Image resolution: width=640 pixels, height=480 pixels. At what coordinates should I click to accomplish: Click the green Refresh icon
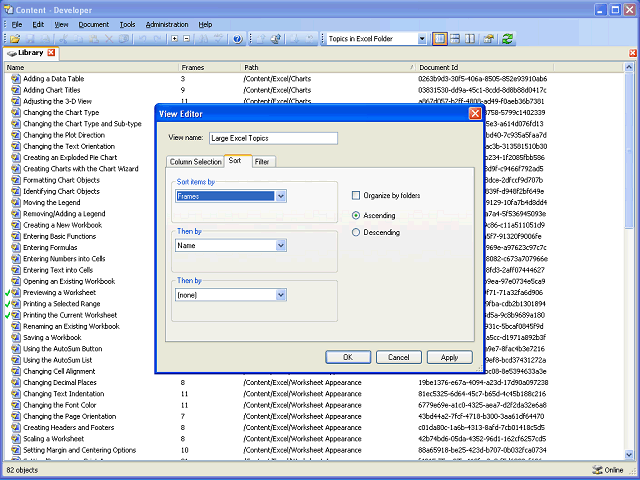coord(507,39)
